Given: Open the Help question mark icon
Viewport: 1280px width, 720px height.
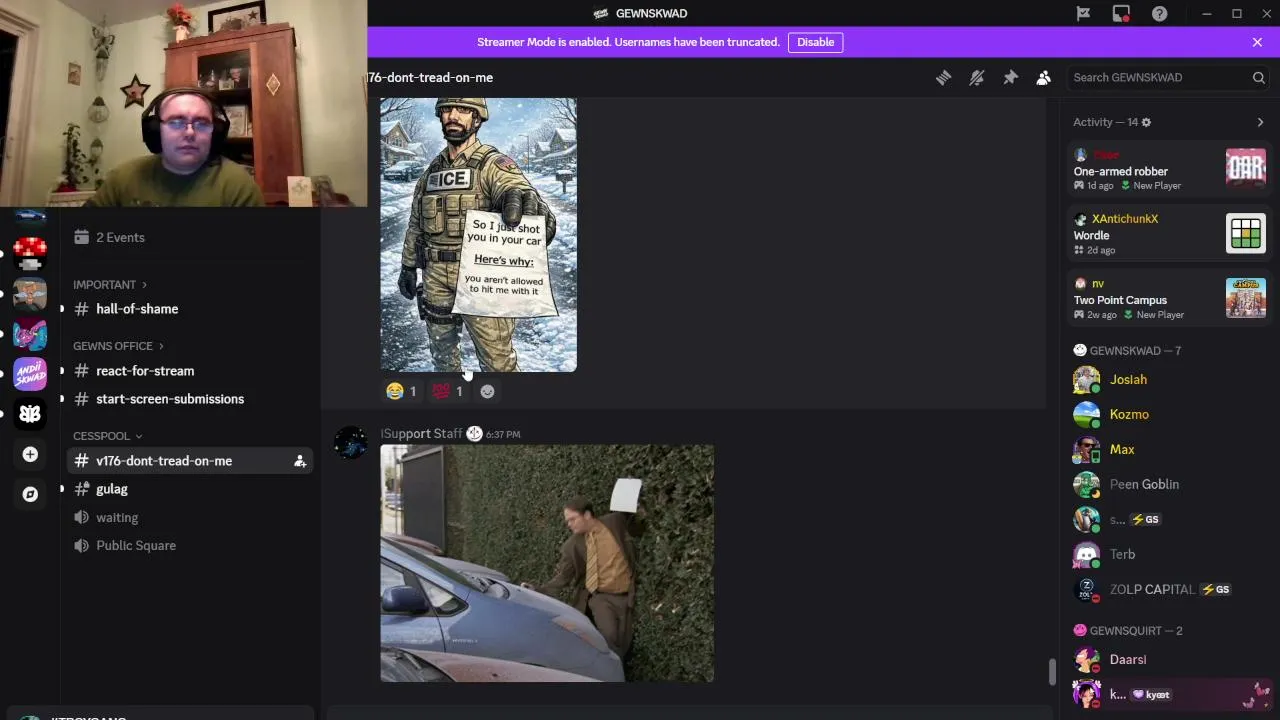Looking at the screenshot, I should [x=1159, y=13].
